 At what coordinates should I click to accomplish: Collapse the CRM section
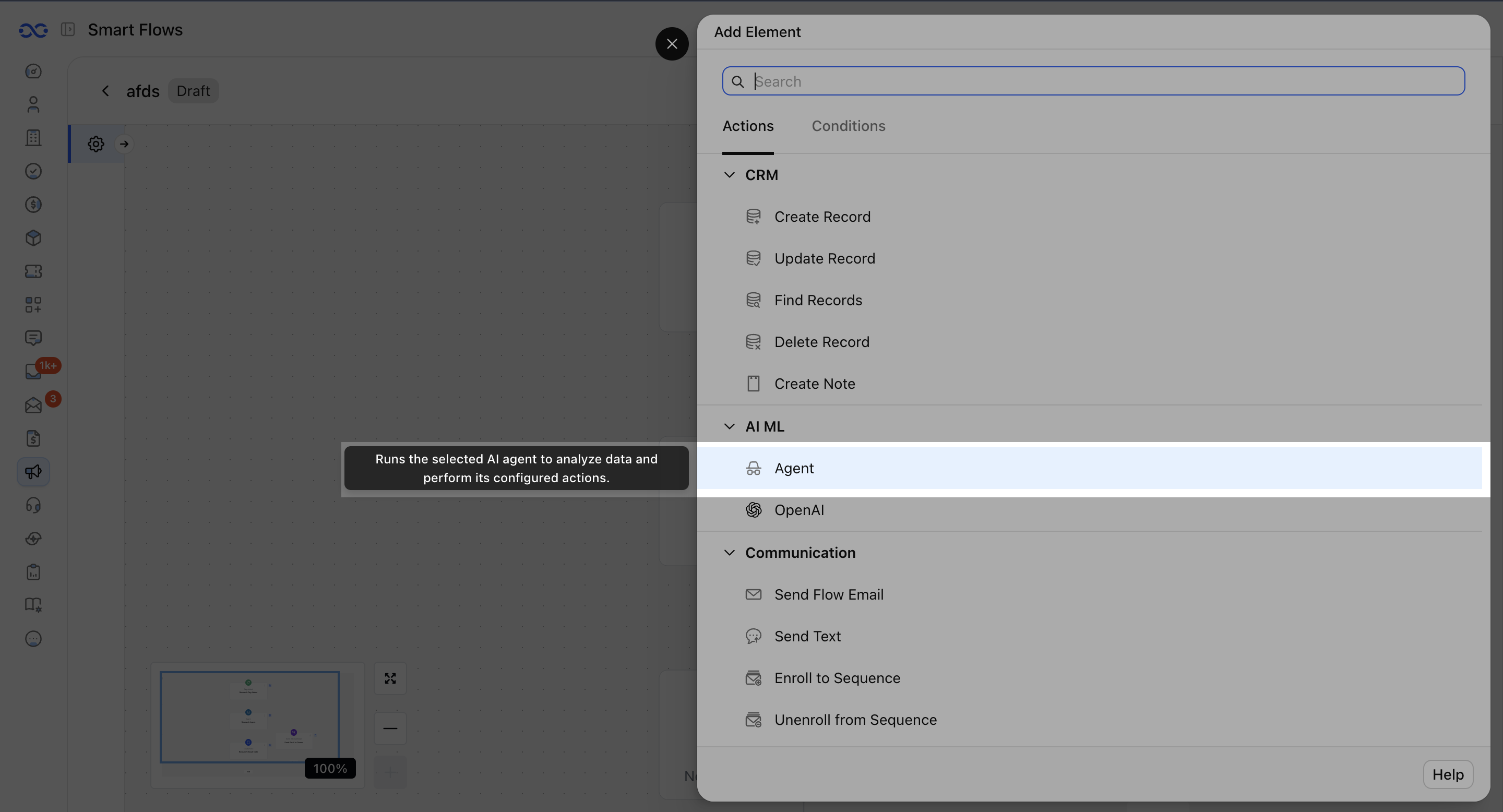[x=730, y=175]
